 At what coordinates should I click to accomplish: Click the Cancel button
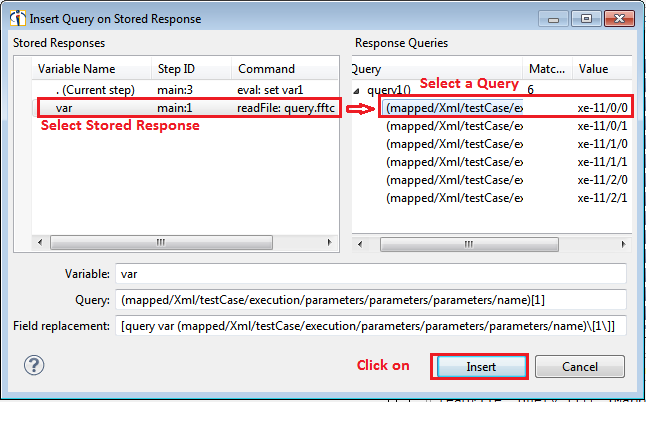point(580,367)
